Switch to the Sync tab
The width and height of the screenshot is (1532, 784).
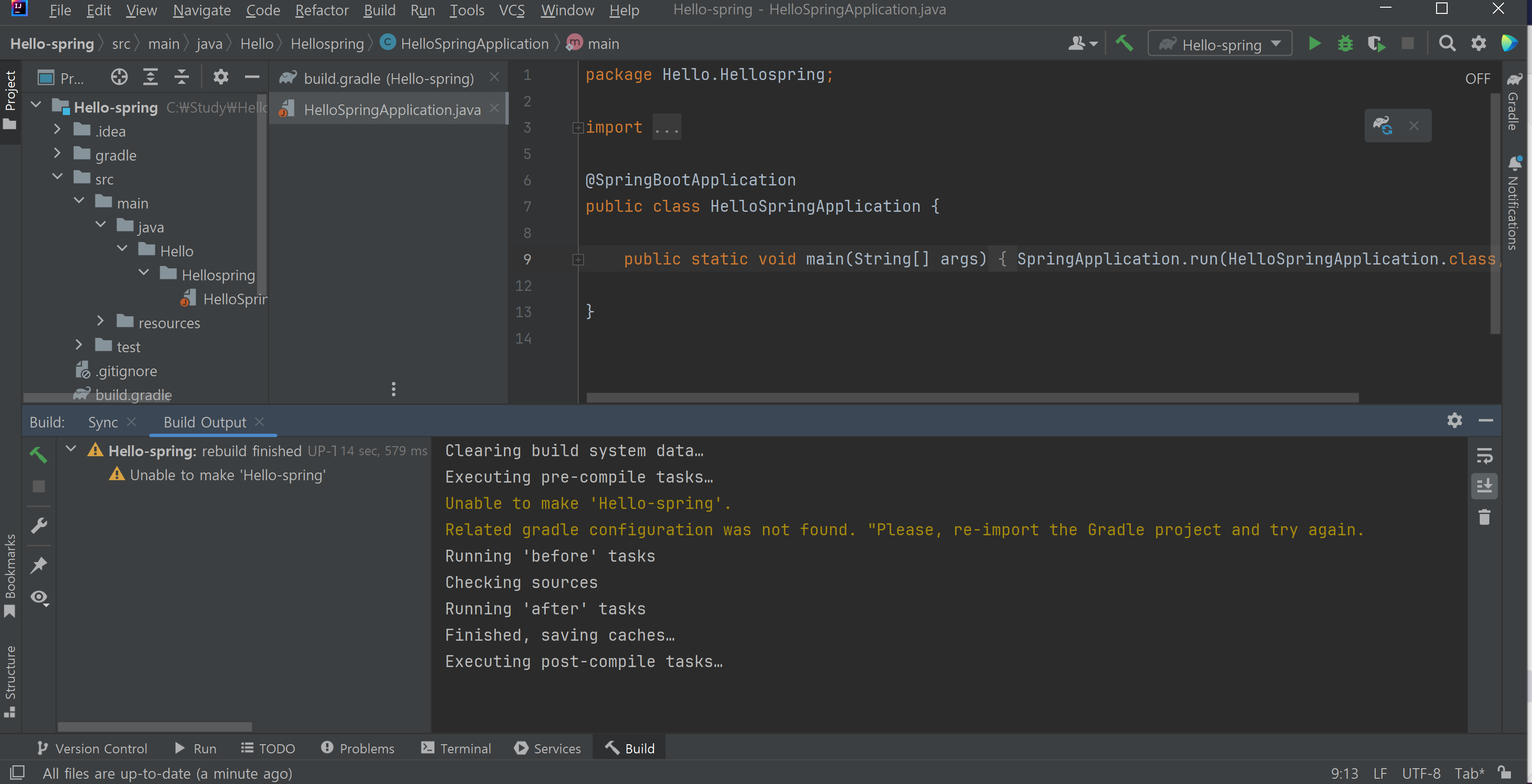[103, 422]
